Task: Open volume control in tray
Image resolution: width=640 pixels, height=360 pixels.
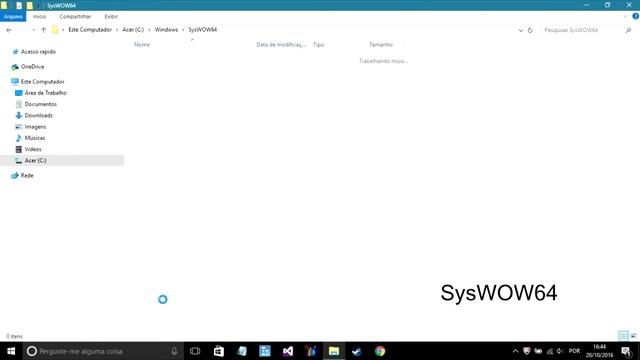Action: [x=559, y=351]
